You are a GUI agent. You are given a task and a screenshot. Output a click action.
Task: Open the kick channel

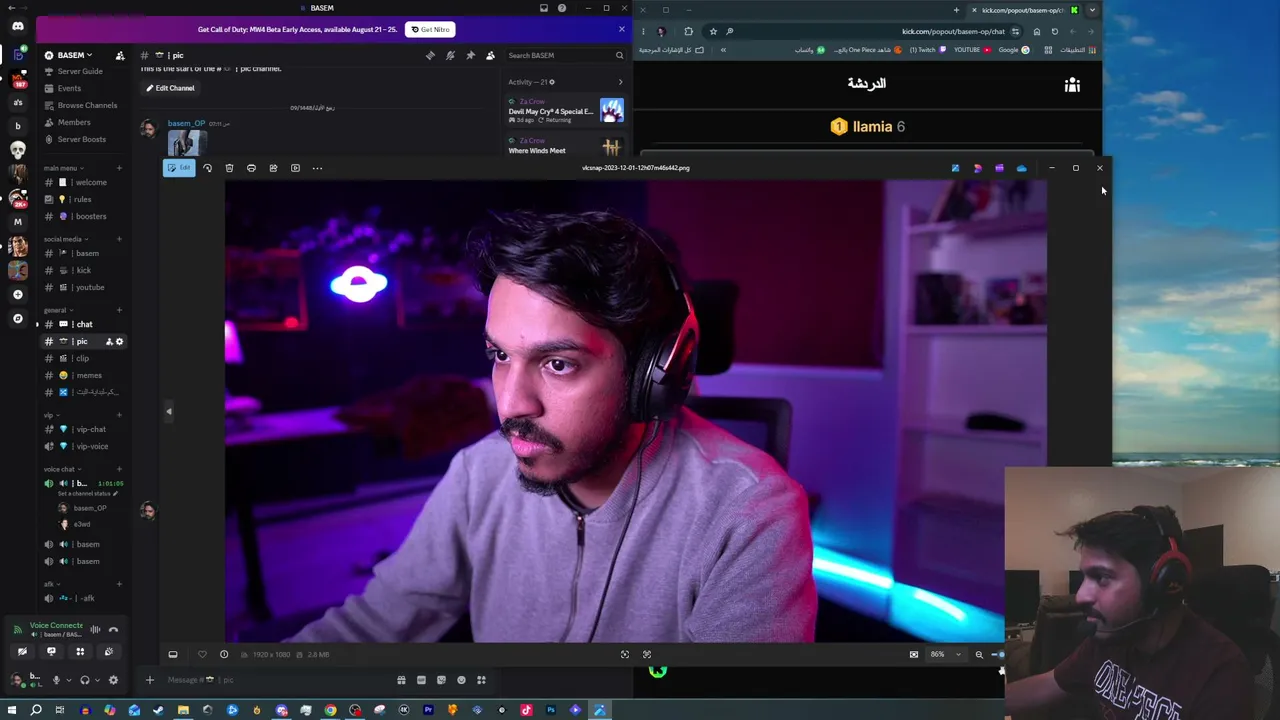pyautogui.click(x=84, y=270)
